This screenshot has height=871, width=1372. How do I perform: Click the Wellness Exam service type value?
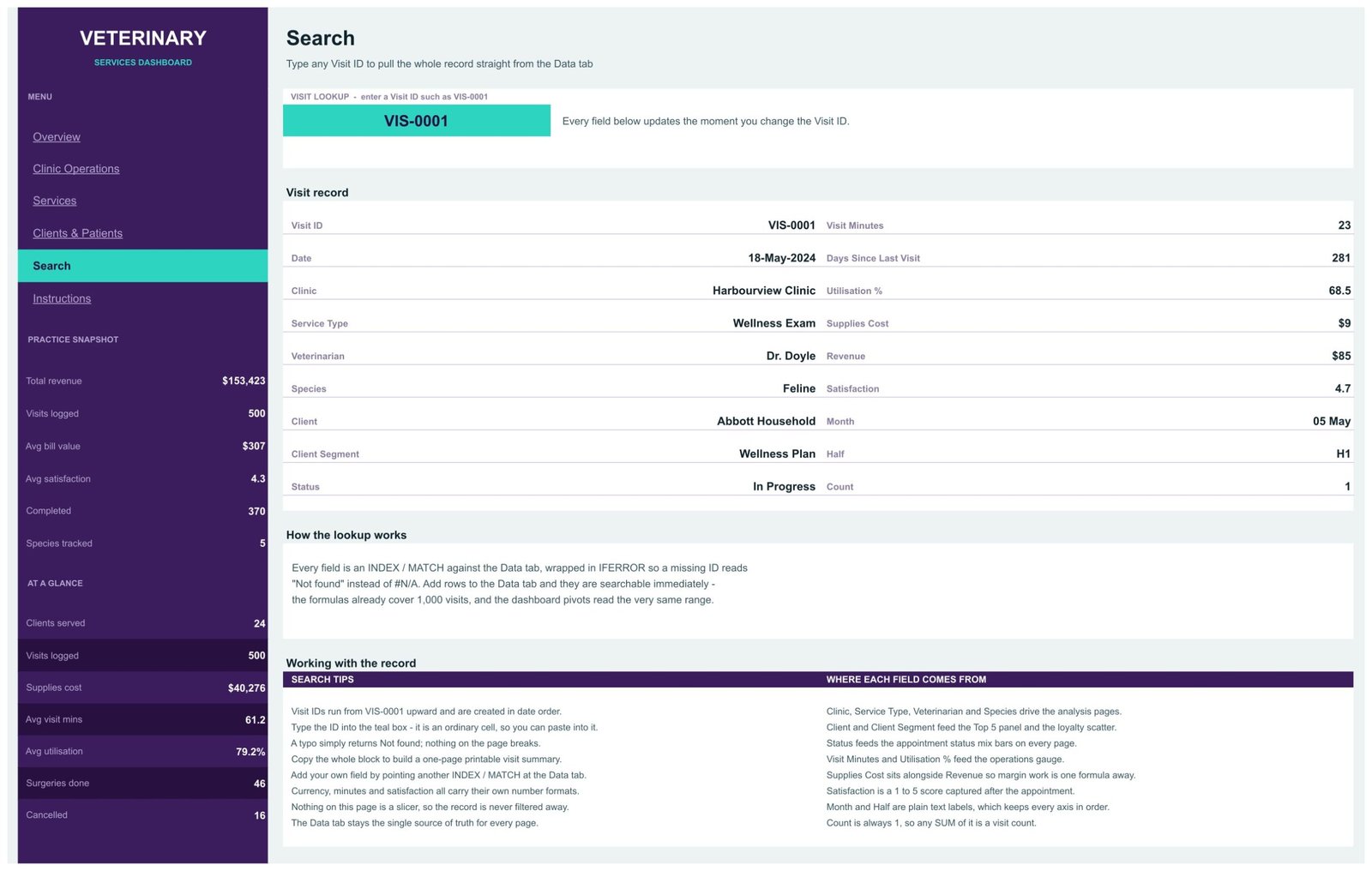(x=774, y=323)
